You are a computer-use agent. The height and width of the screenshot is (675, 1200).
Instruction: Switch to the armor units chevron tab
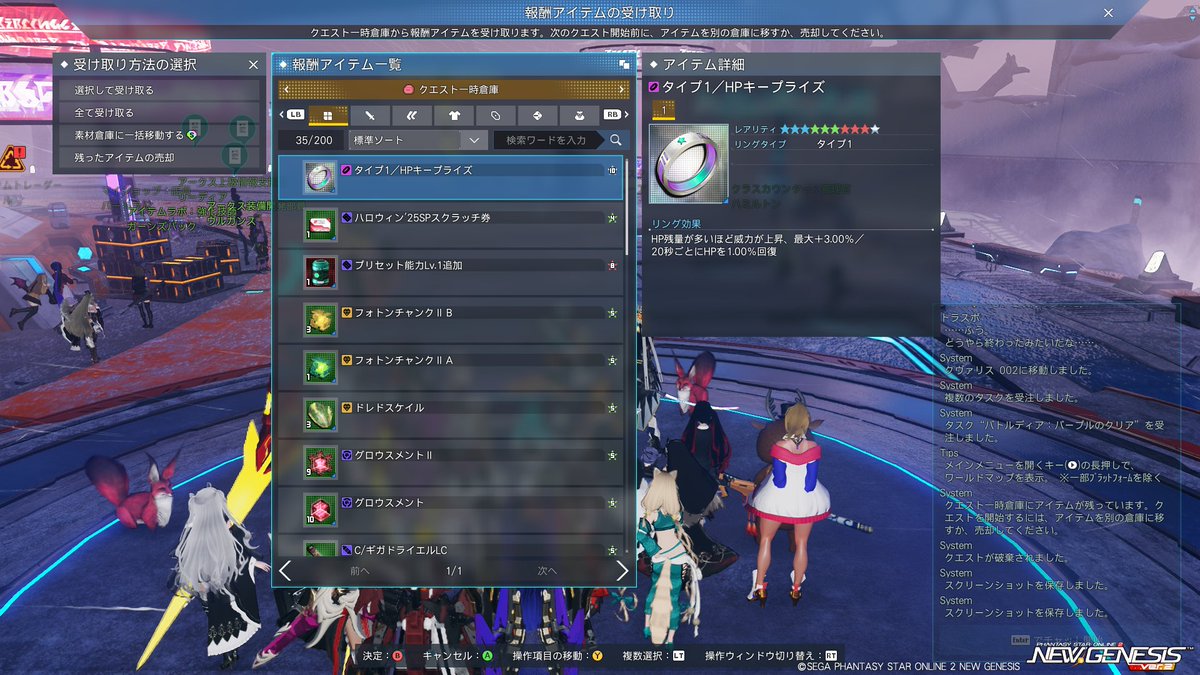point(412,115)
